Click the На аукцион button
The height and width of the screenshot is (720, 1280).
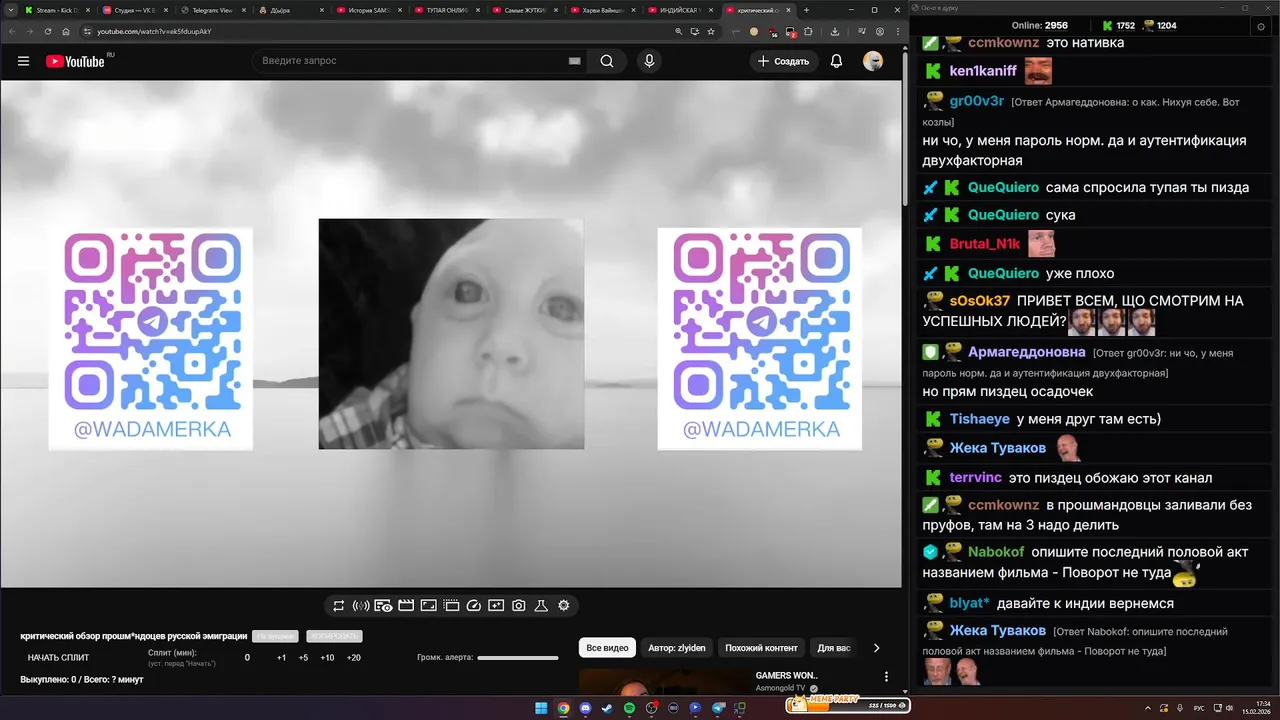(275, 636)
